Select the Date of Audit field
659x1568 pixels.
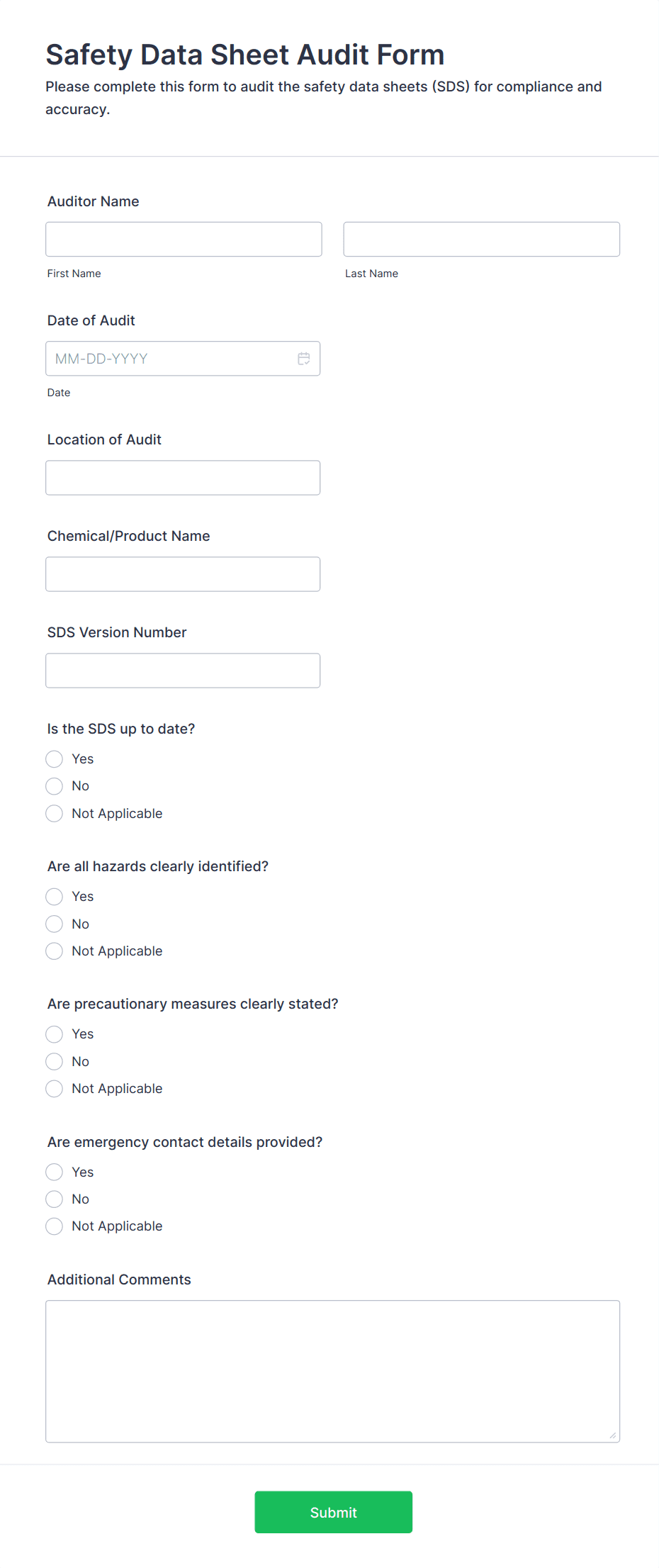point(170,359)
